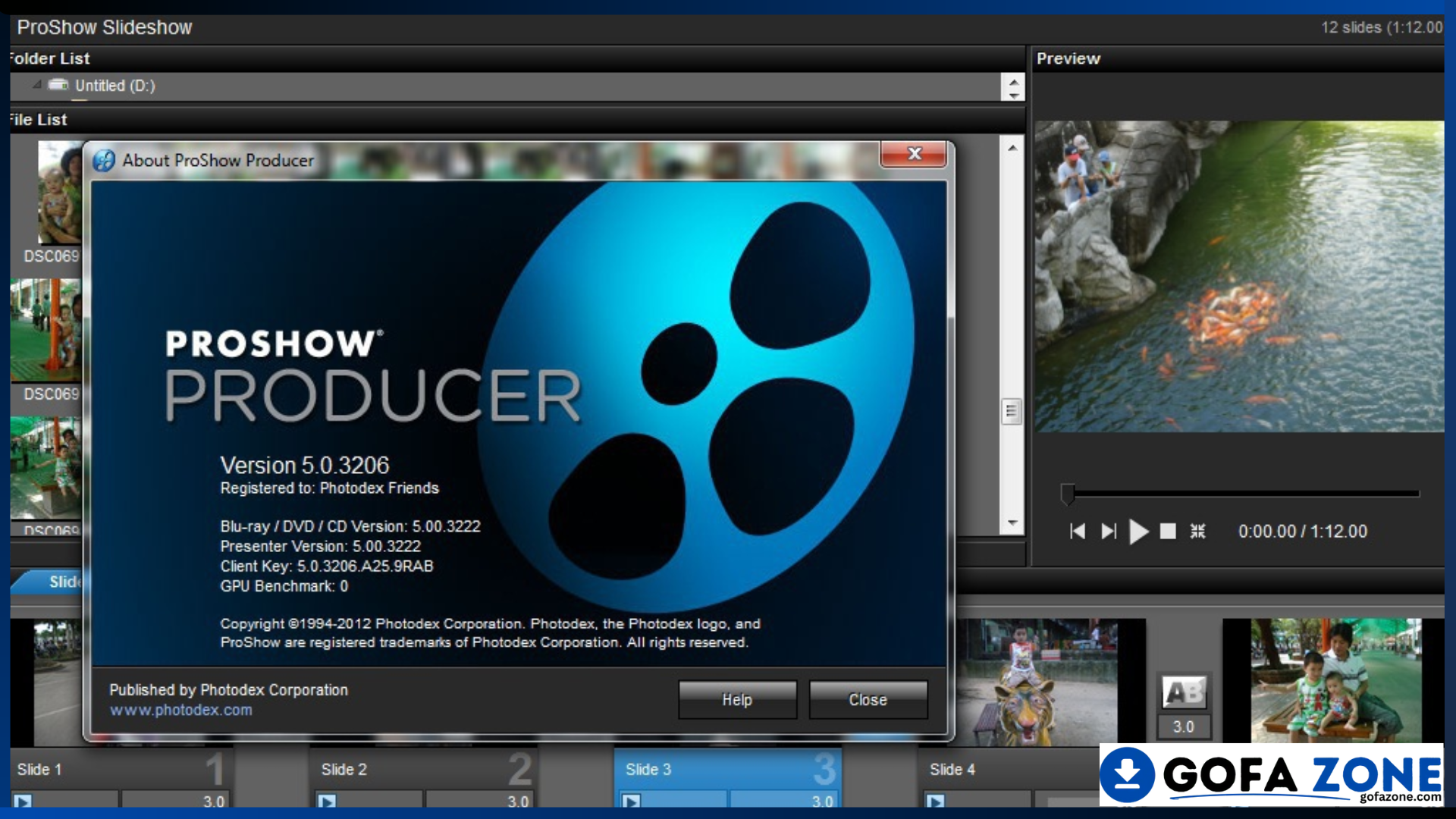
Task: Click the Slide 4 label
Action: pyautogui.click(x=952, y=770)
